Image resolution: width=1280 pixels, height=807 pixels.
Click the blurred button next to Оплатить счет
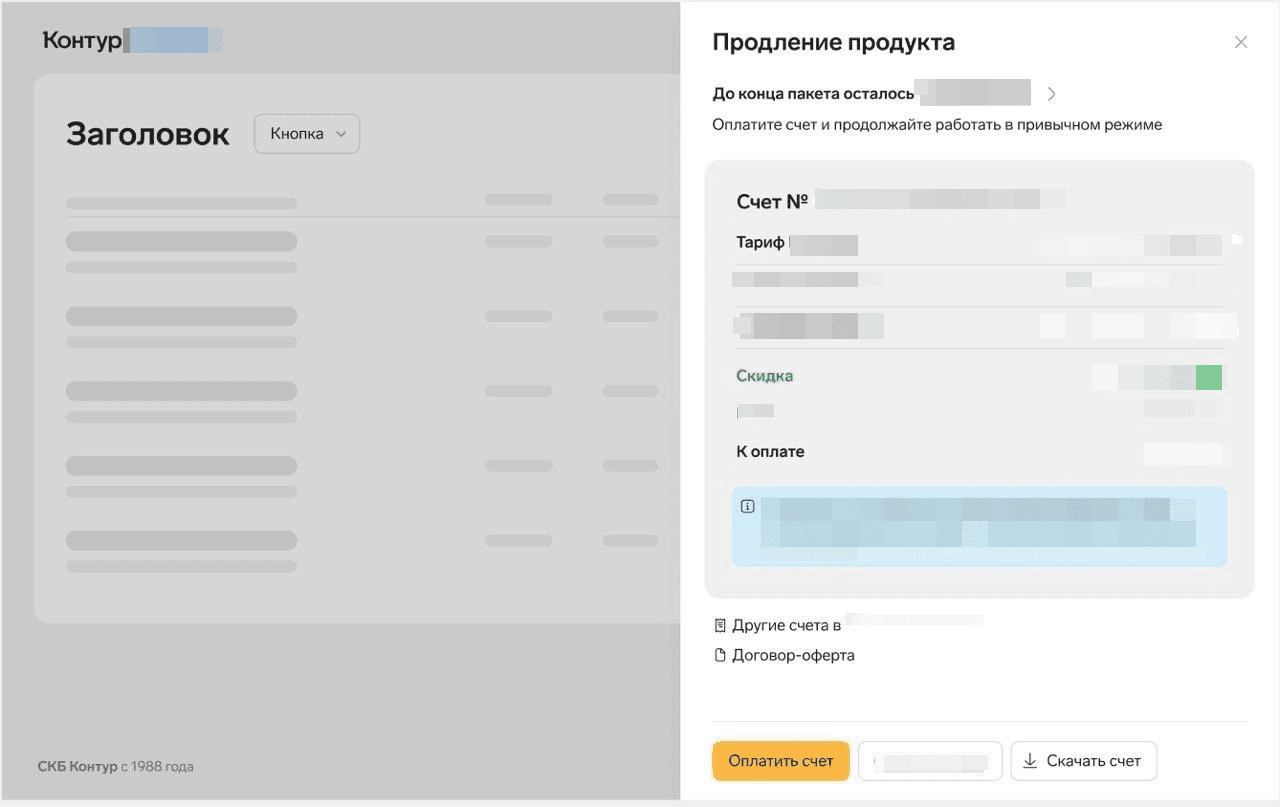(930, 761)
